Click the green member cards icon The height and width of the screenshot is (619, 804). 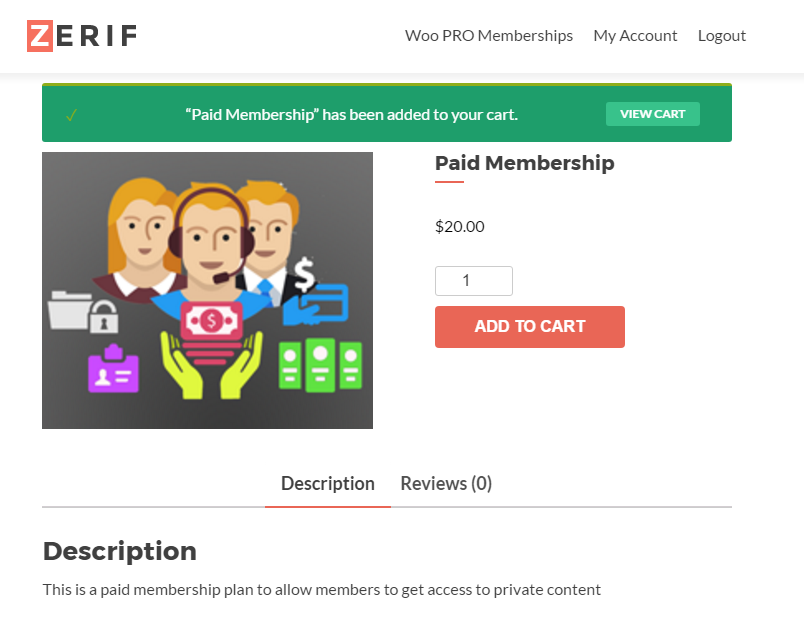320,365
